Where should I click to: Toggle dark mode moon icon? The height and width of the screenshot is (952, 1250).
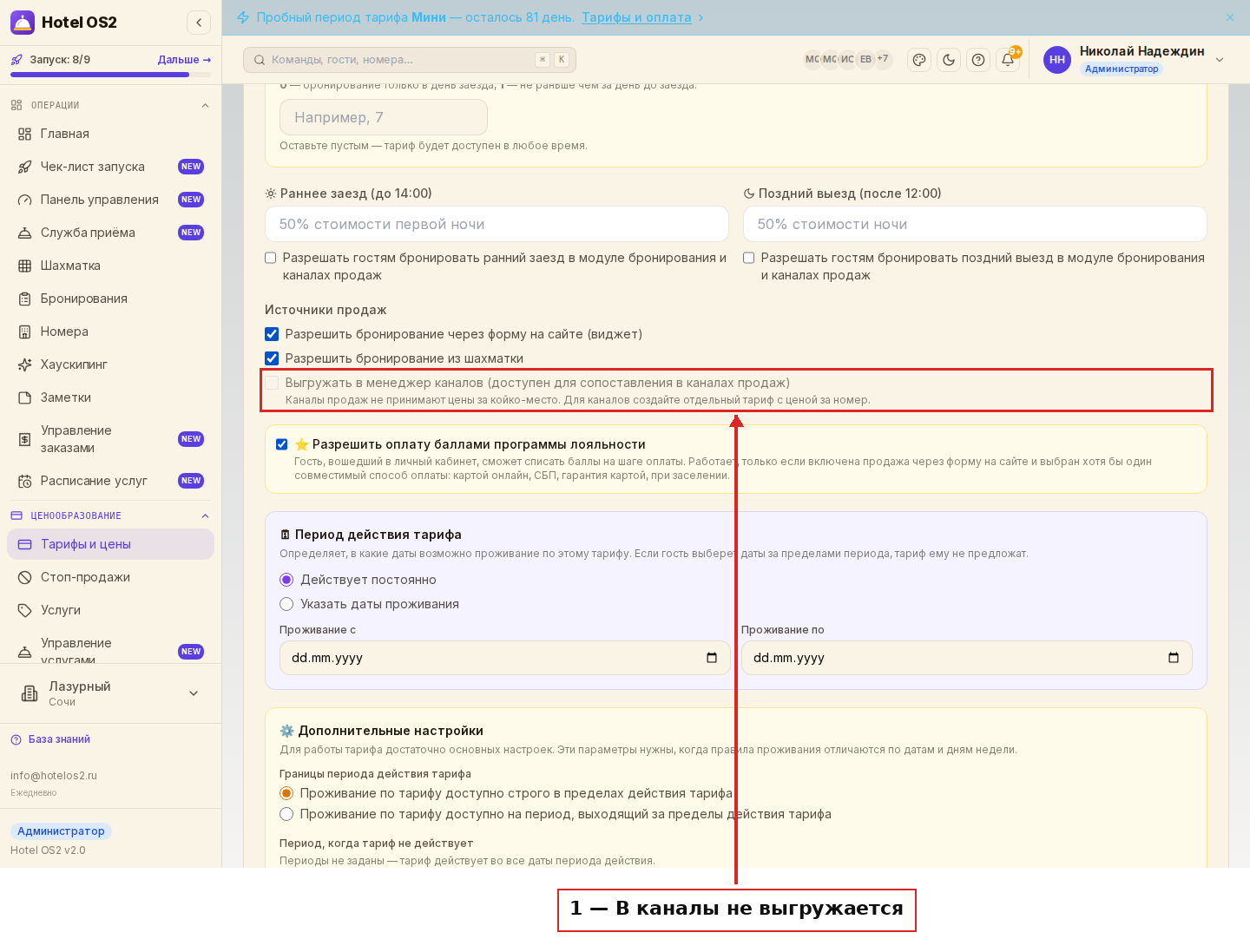[x=949, y=60]
